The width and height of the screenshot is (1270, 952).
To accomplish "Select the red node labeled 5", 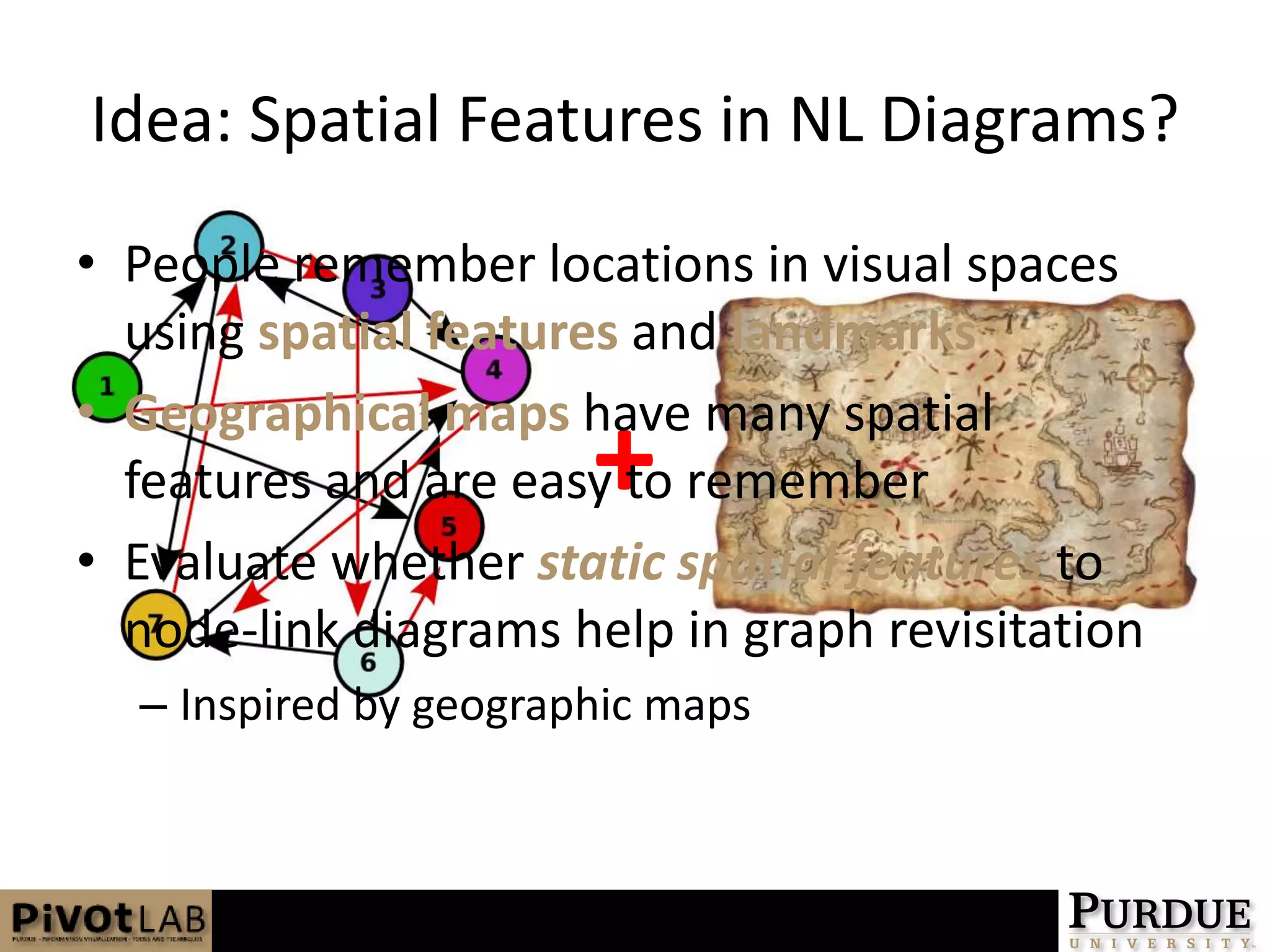I will pyautogui.click(x=448, y=526).
